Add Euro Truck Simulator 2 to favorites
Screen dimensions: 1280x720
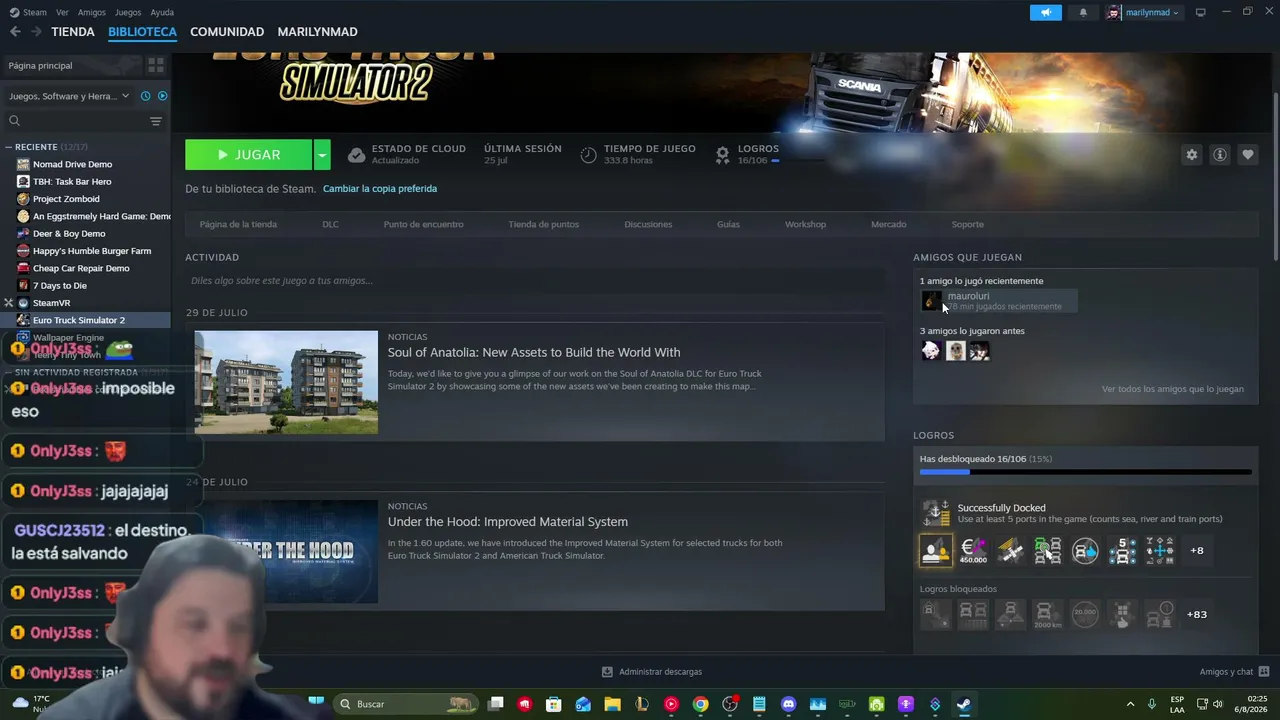(x=1247, y=155)
